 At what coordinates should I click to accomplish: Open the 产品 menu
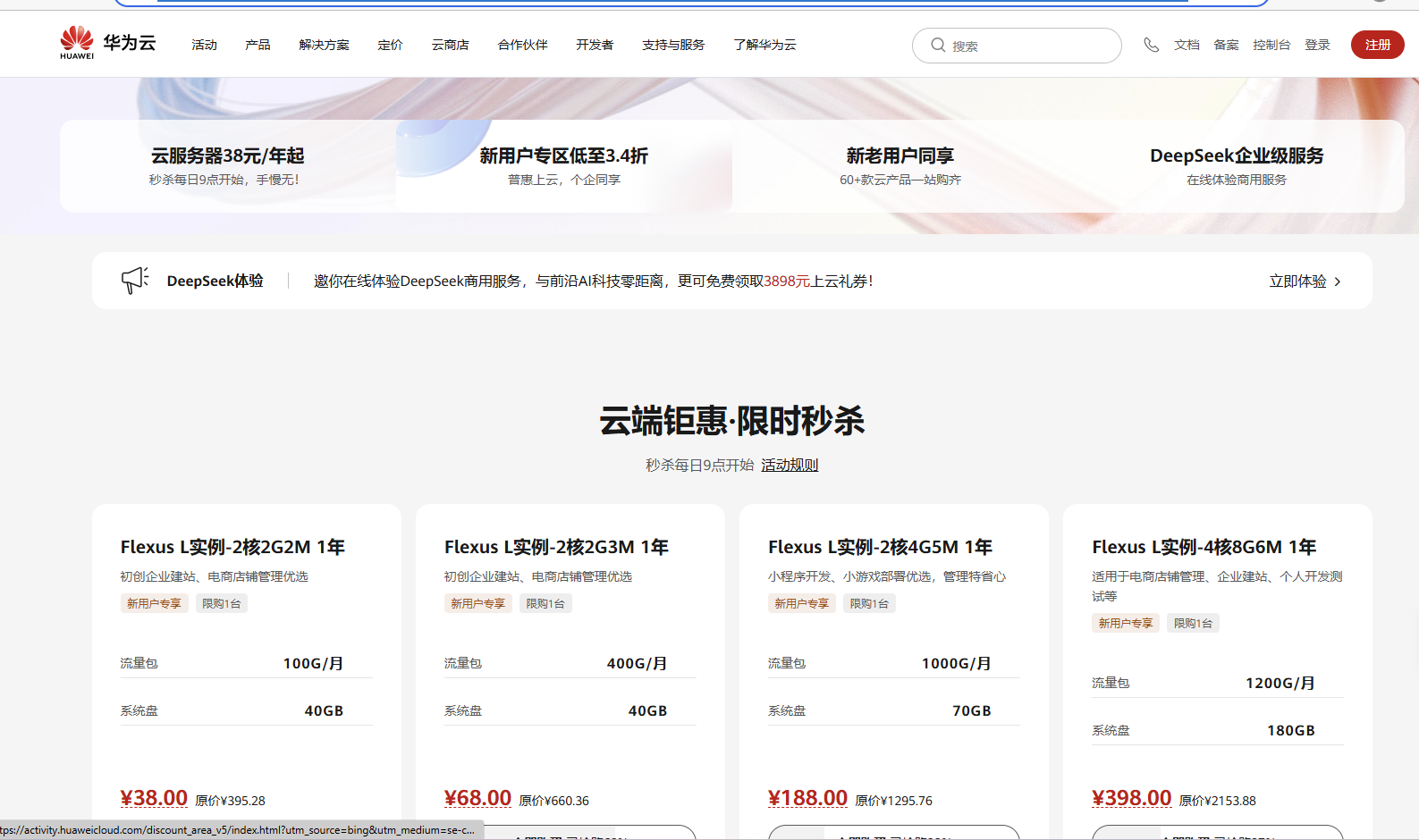(258, 45)
